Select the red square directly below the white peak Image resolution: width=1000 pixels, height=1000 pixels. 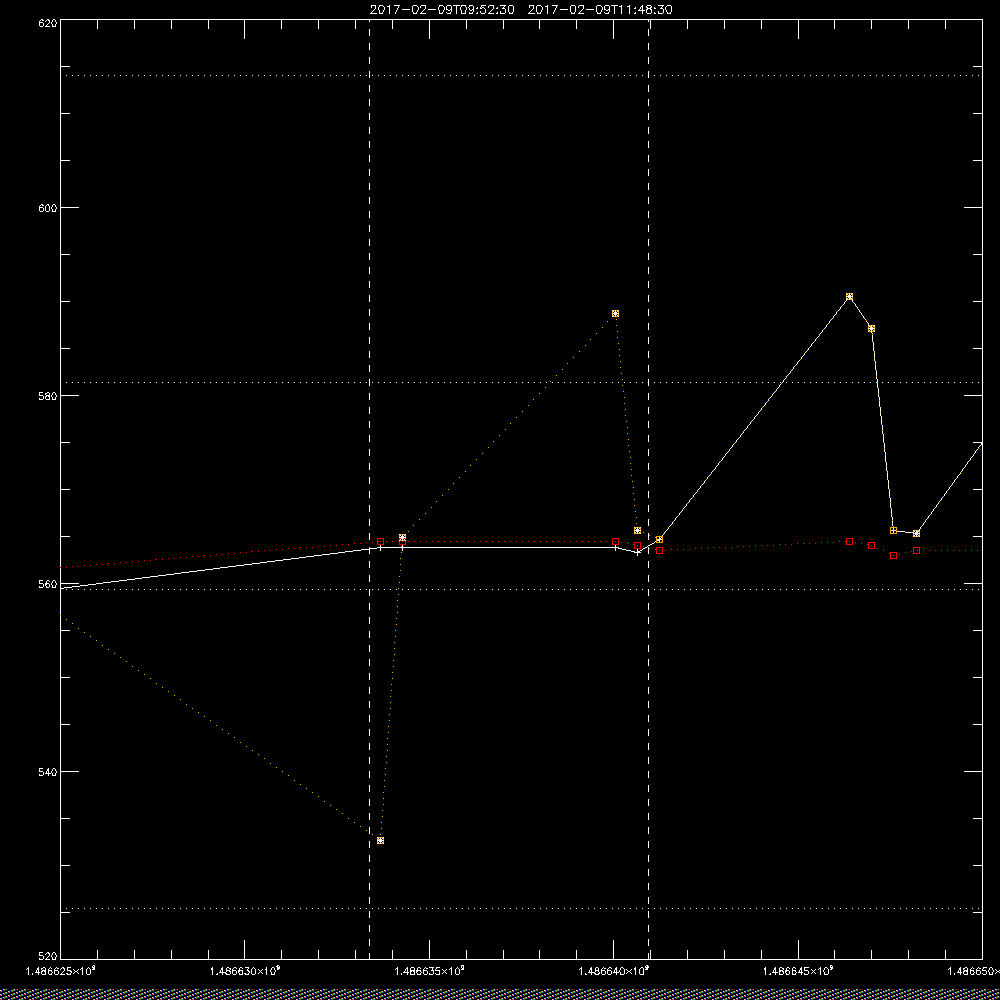[x=849, y=541]
